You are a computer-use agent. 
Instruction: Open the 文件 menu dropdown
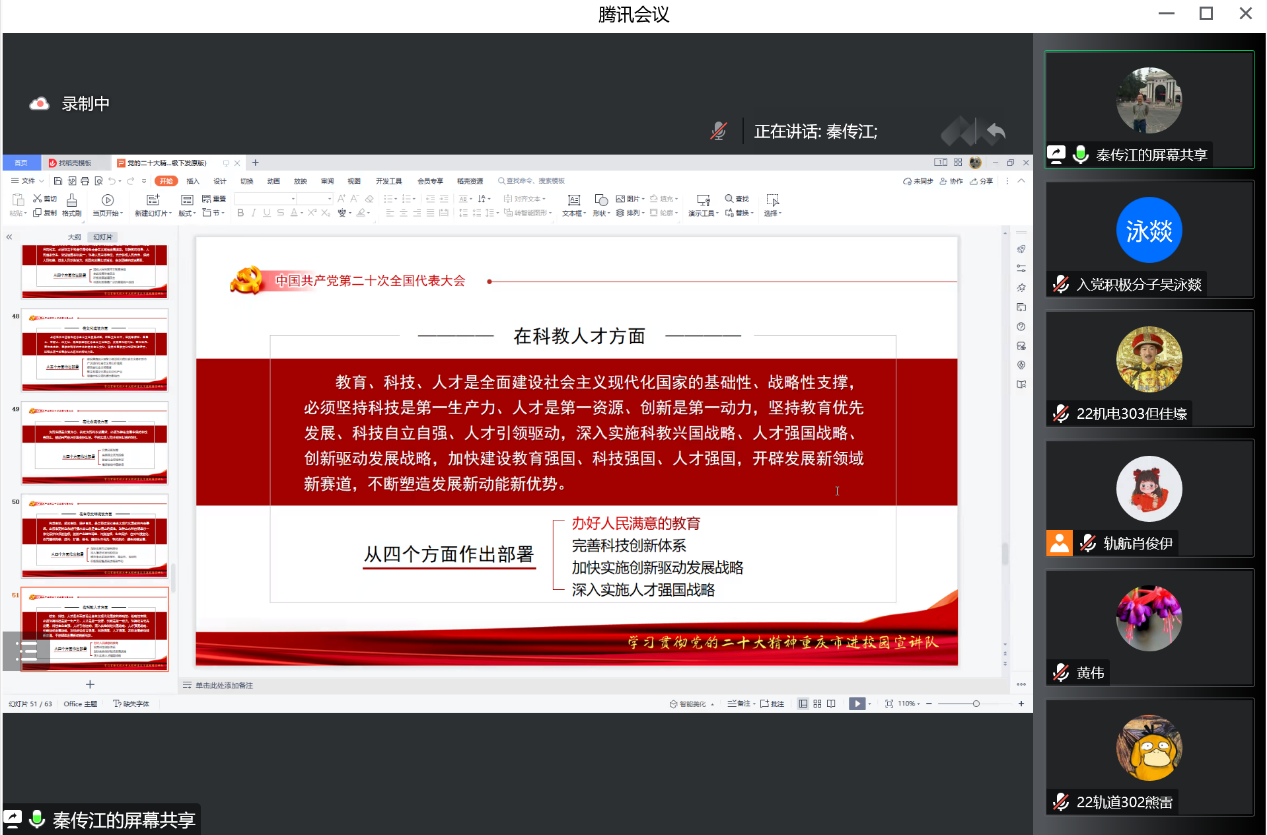coord(27,181)
